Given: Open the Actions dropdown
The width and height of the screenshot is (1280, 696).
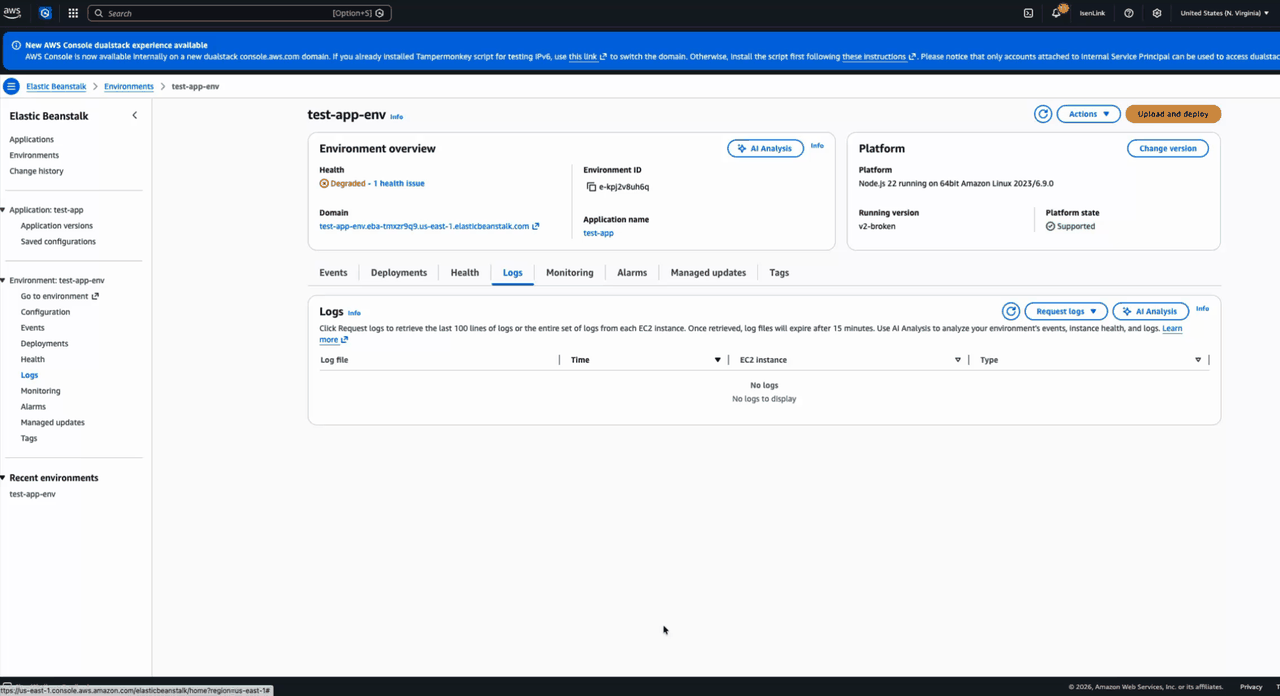Looking at the screenshot, I should coord(1088,113).
